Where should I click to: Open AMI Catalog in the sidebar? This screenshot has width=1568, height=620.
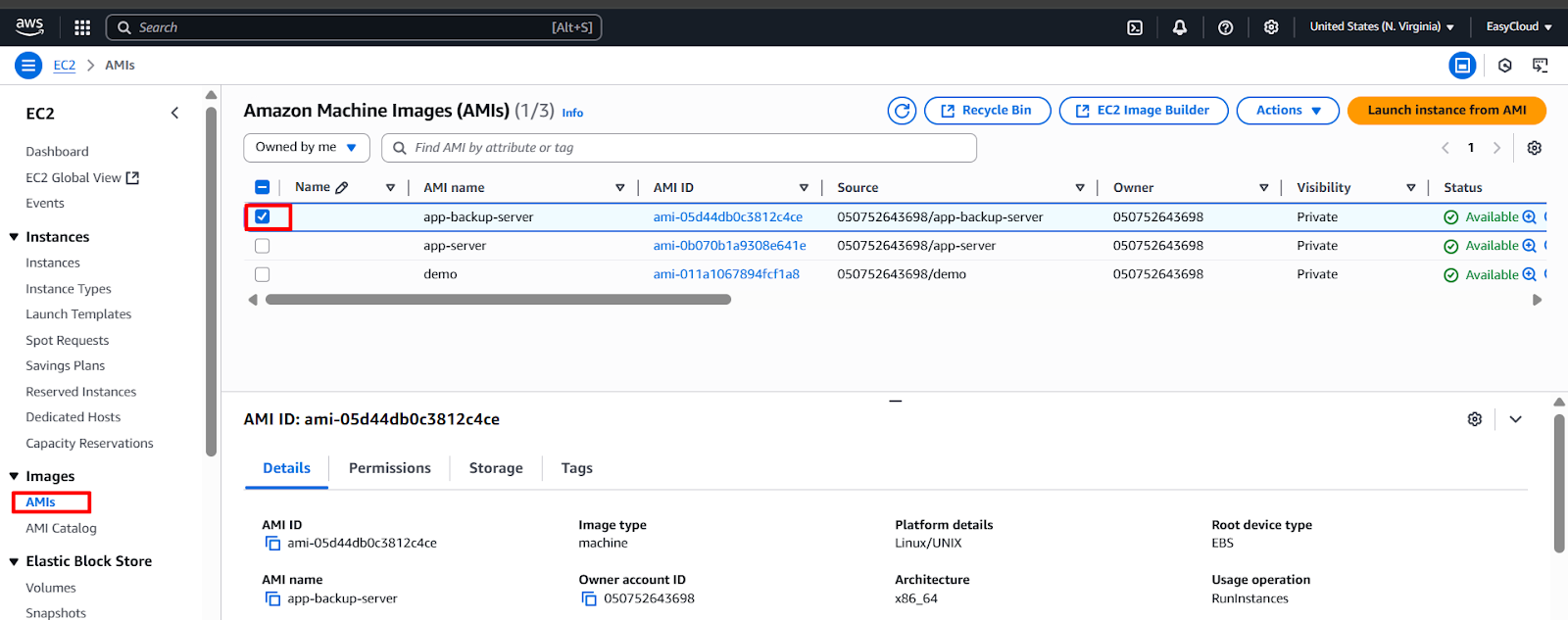click(61, 528)
